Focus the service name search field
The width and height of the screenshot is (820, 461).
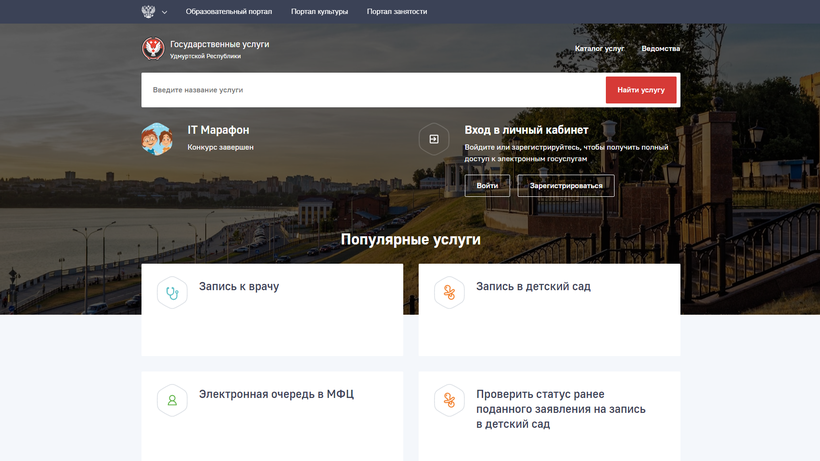(x=373, y=90)
